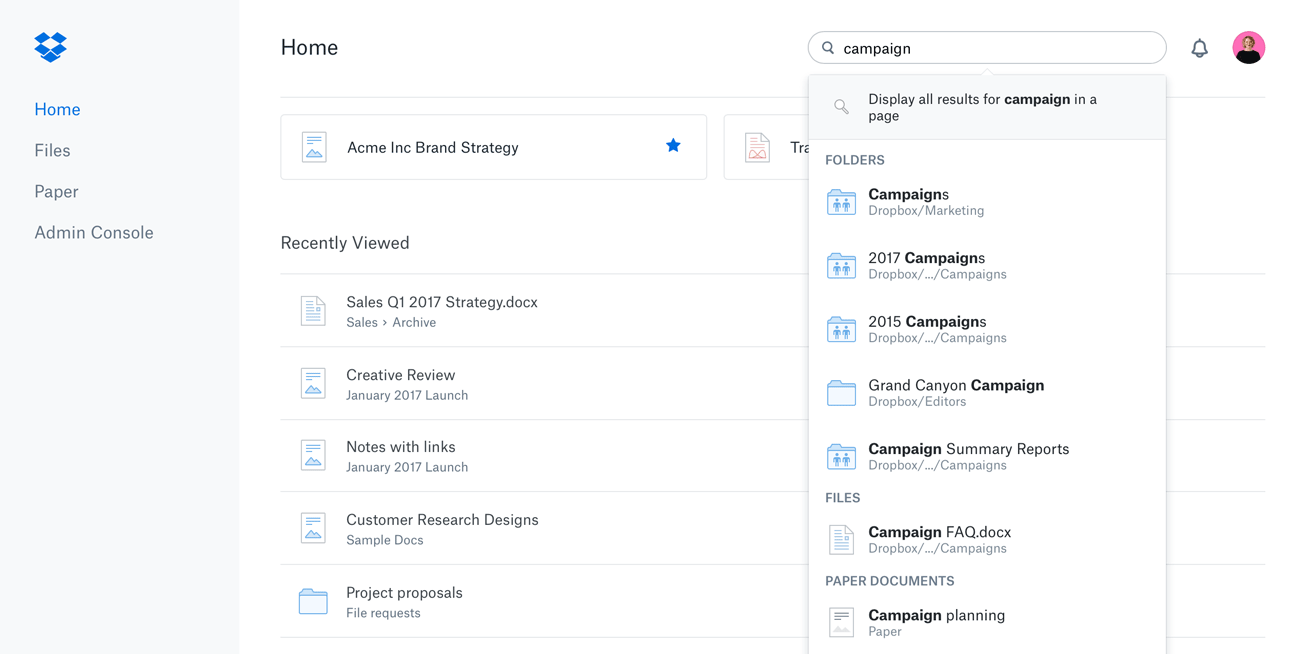The width and height of the screenshot is (1300, 654).
Task: Click the Sales > Archive path text
Action: point(391,322)
